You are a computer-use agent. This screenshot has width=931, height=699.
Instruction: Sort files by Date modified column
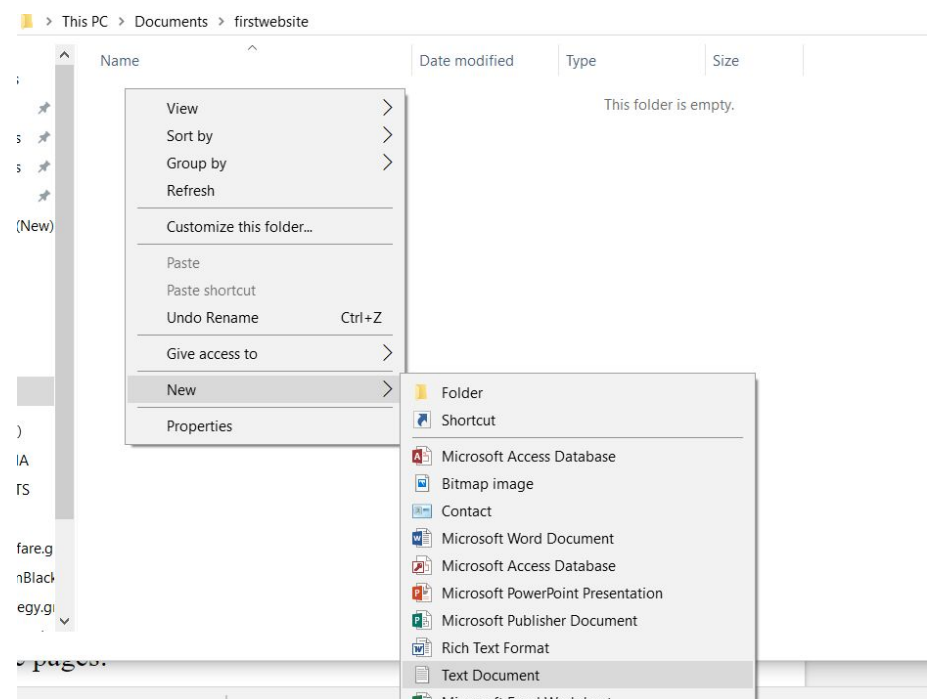[x=466, y=61]
